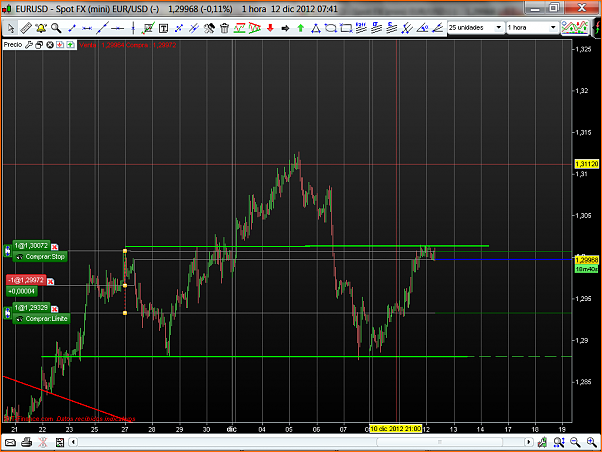This screenshot has height=452, width=602.
Task: Duplicate the Precio panel
Action: tap(39, 45)
